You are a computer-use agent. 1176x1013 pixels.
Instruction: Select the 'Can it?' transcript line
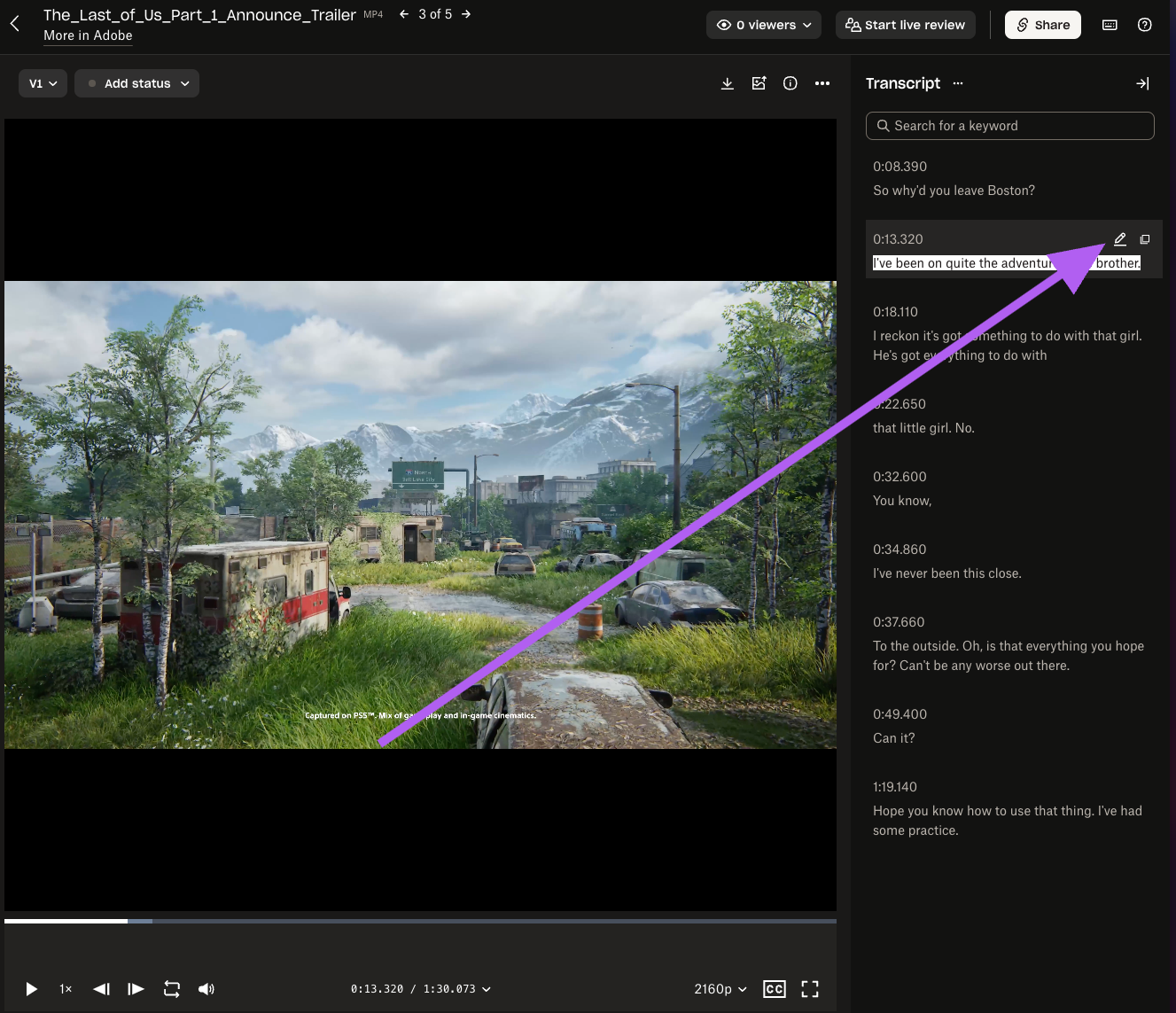(x=893, y=738)
